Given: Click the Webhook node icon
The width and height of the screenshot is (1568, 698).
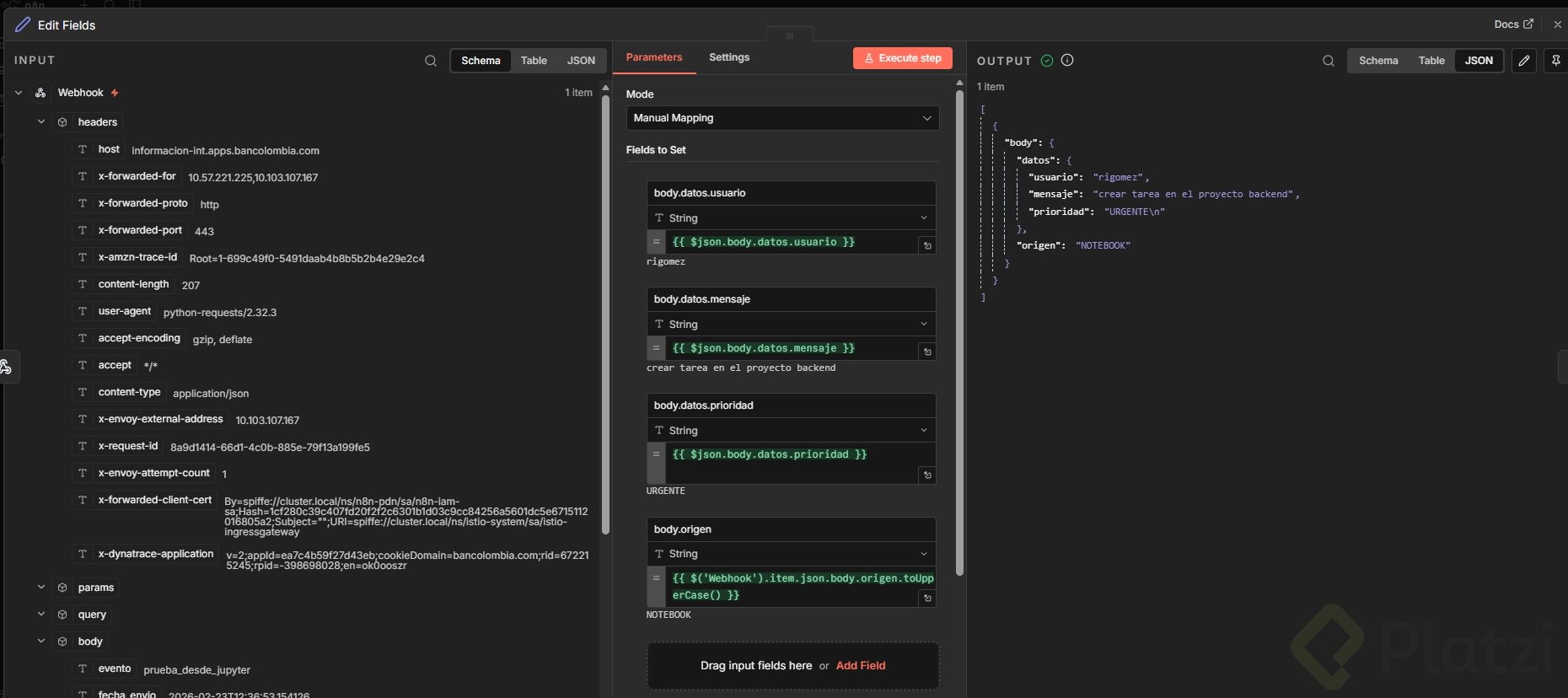Looking at the screenshot, I should pos(40,93).
